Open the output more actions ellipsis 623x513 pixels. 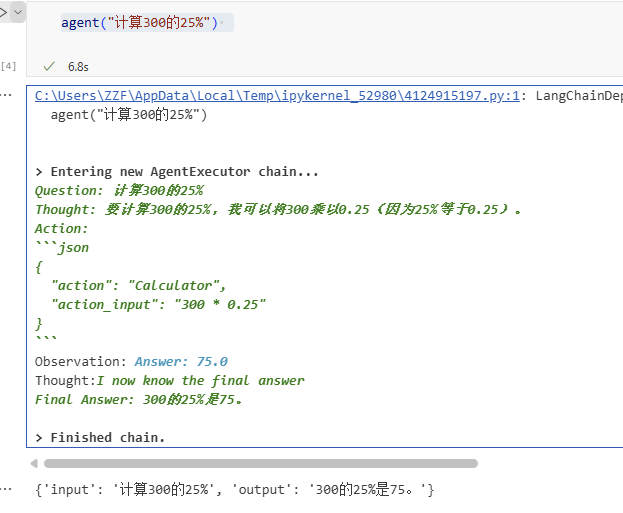[6, 95]
